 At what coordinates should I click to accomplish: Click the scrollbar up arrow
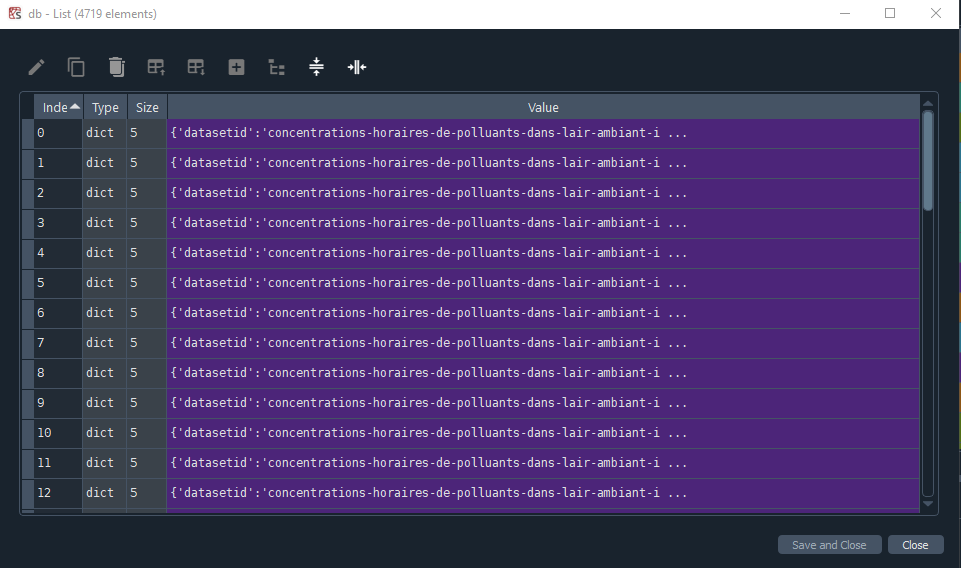(928, 104)
